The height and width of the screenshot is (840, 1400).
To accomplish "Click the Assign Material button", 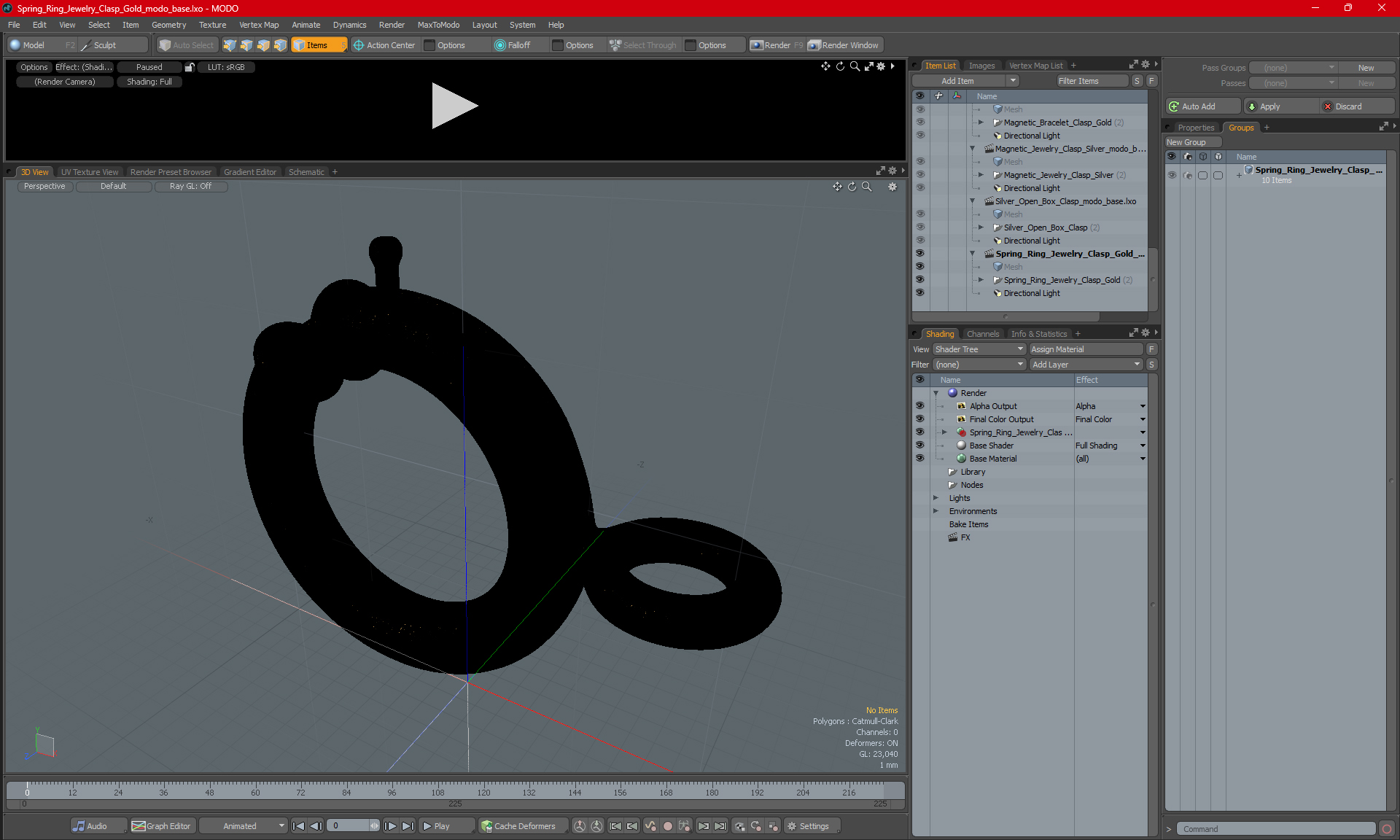I will click(x=1085, y=349).
